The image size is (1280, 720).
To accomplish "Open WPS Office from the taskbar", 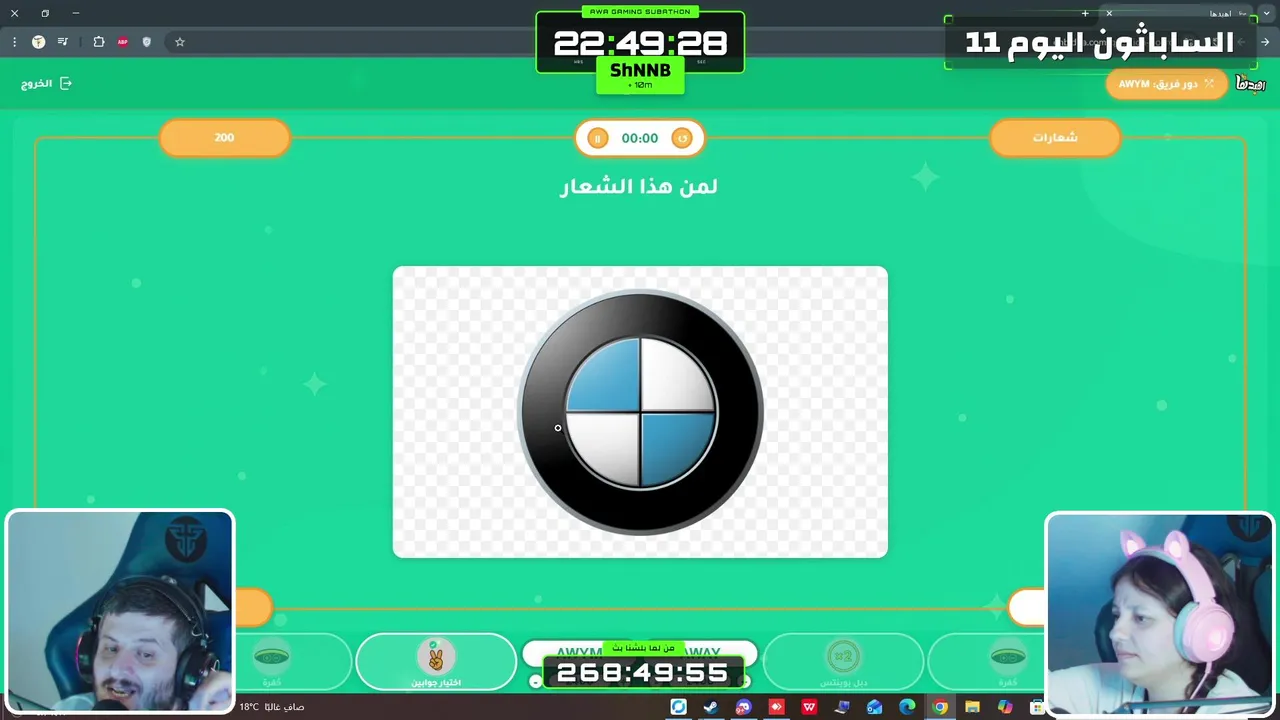I will pos(809,707).
